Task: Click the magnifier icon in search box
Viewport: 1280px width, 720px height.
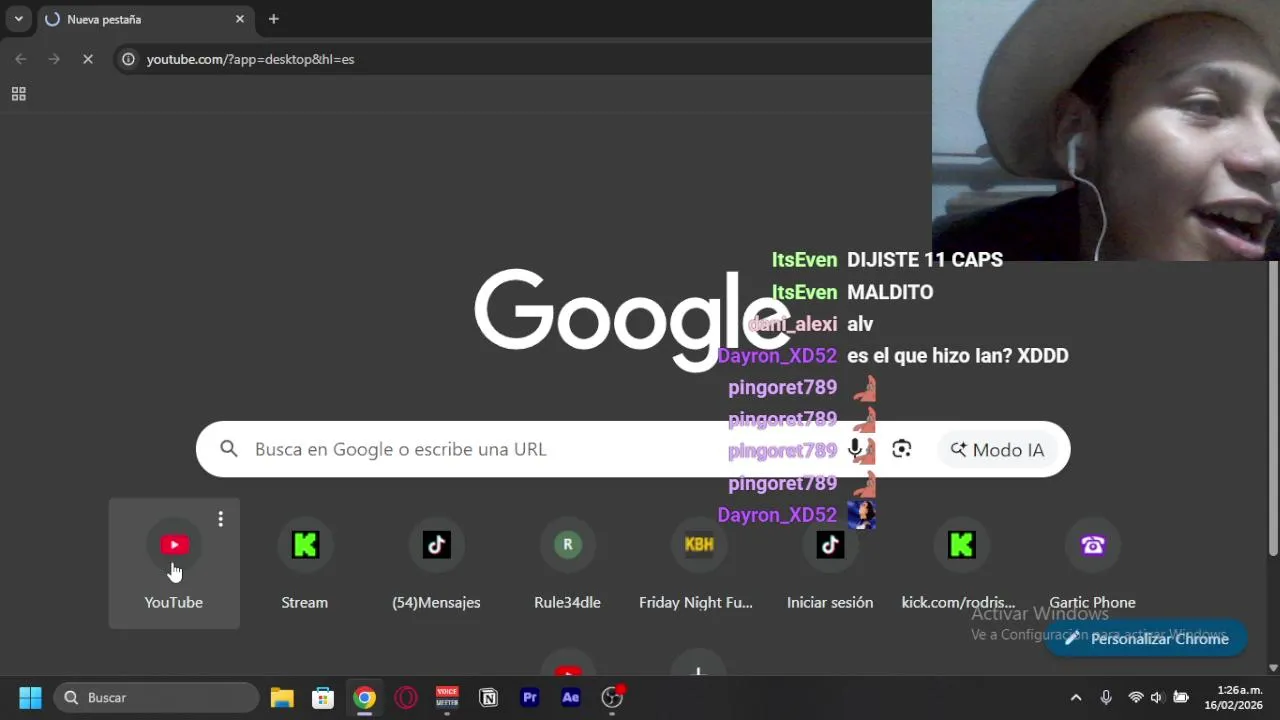Action: click(x=229, y=449)
